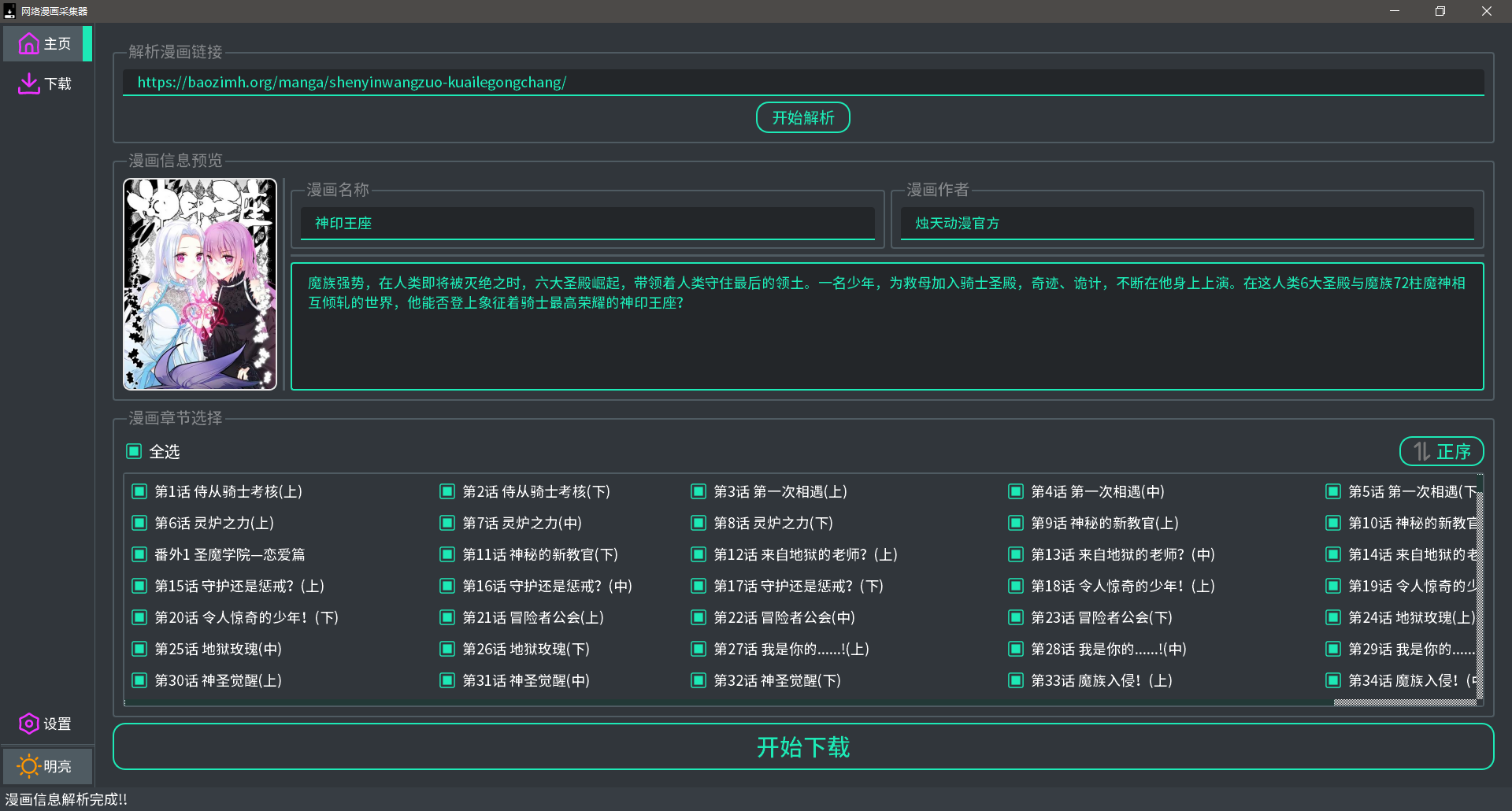This screenshot has width=1512, height=811.
Task: Switch to the 下载 tab label
Action: point(57,83)
